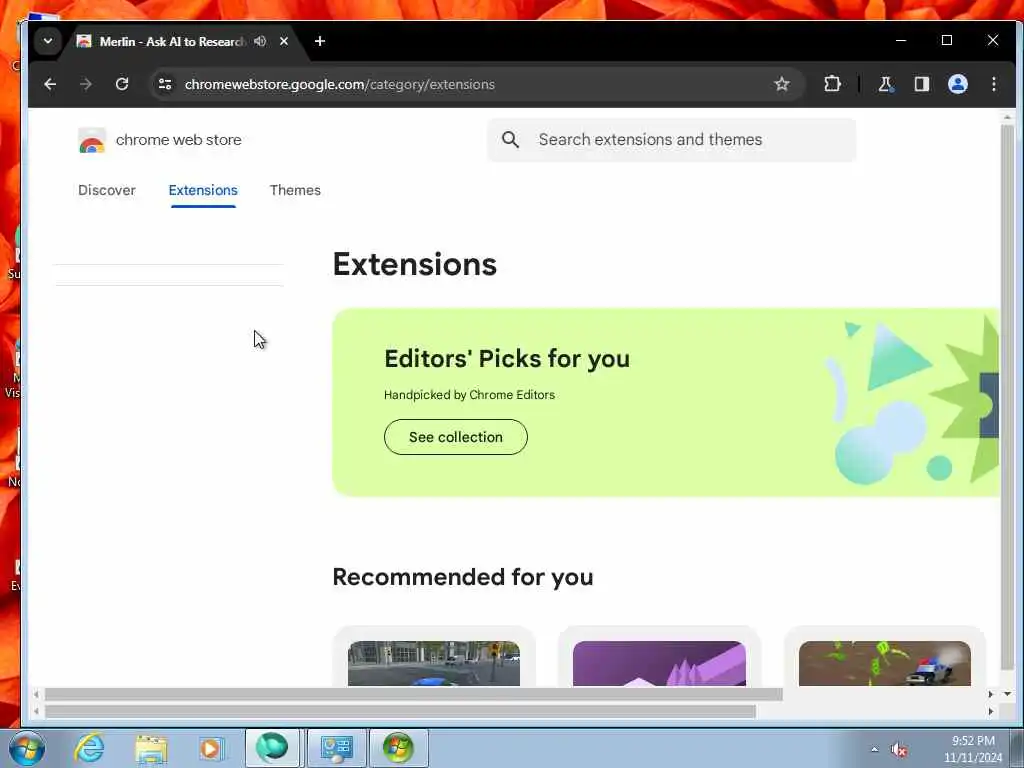View site information icon in address bar
The image size is (1024, 768).
[x=165, y=84]
